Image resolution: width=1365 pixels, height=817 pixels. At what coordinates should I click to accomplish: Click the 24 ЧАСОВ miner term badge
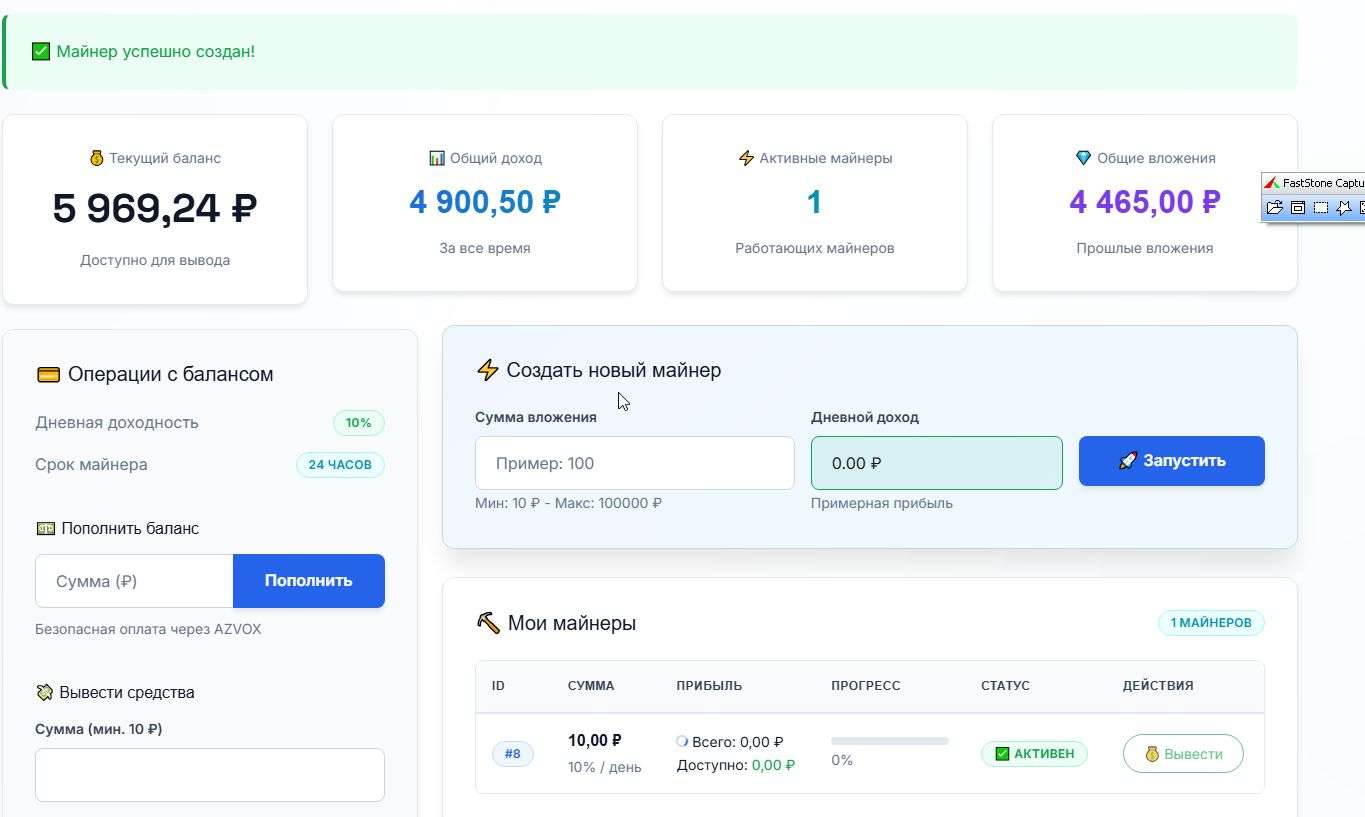point(340,465)
